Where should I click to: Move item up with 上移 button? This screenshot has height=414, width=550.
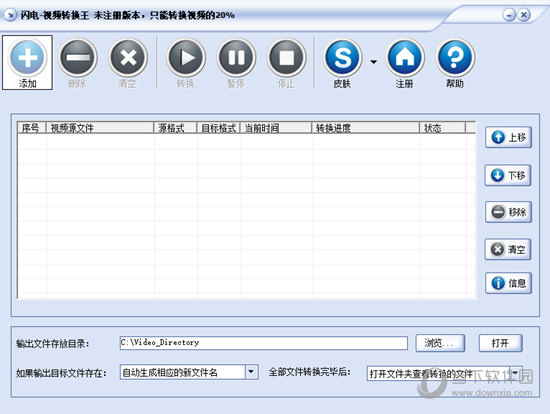click(x=509, y=137)
